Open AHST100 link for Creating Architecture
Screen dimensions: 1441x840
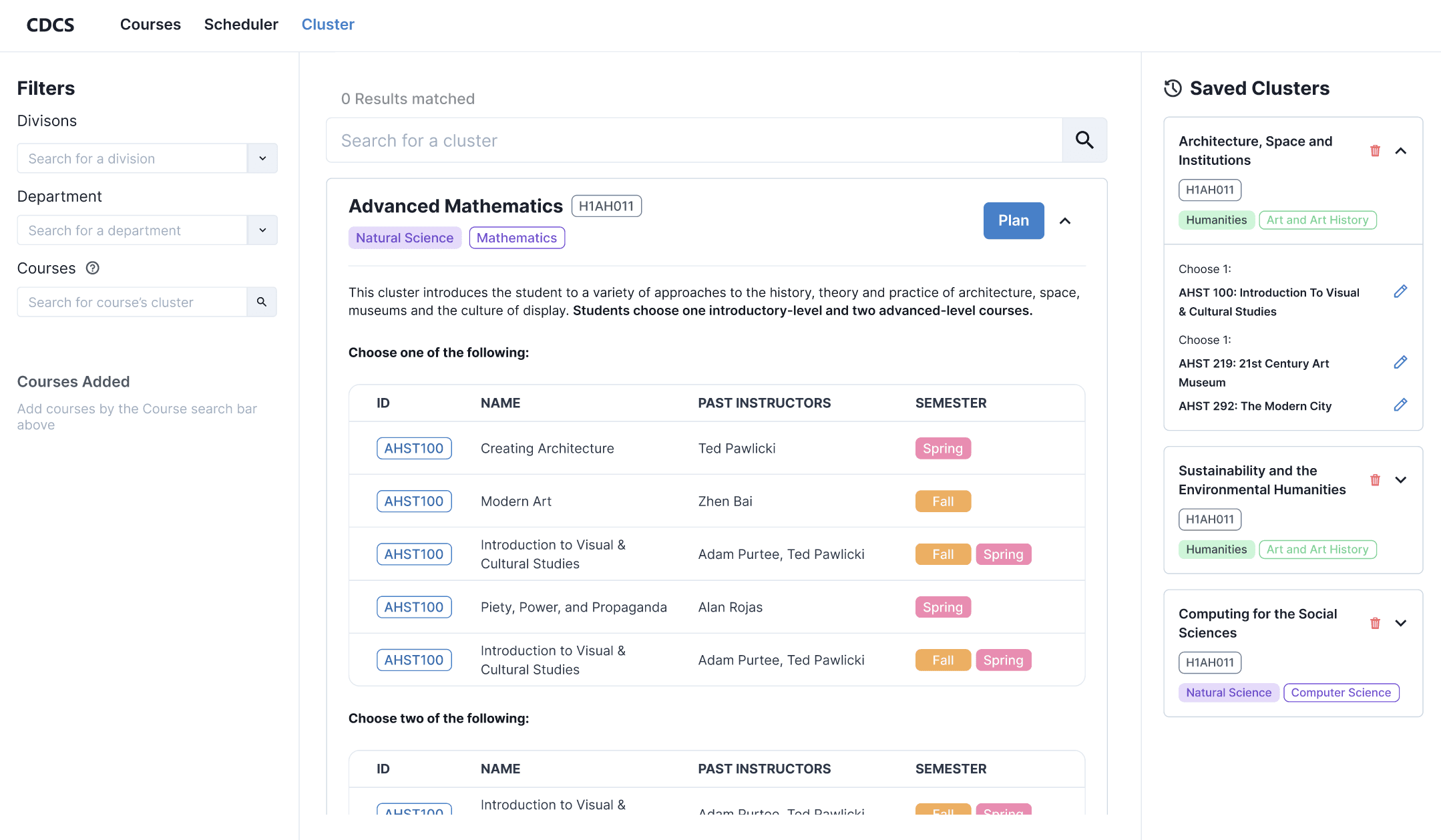click(x=414, y=448)
